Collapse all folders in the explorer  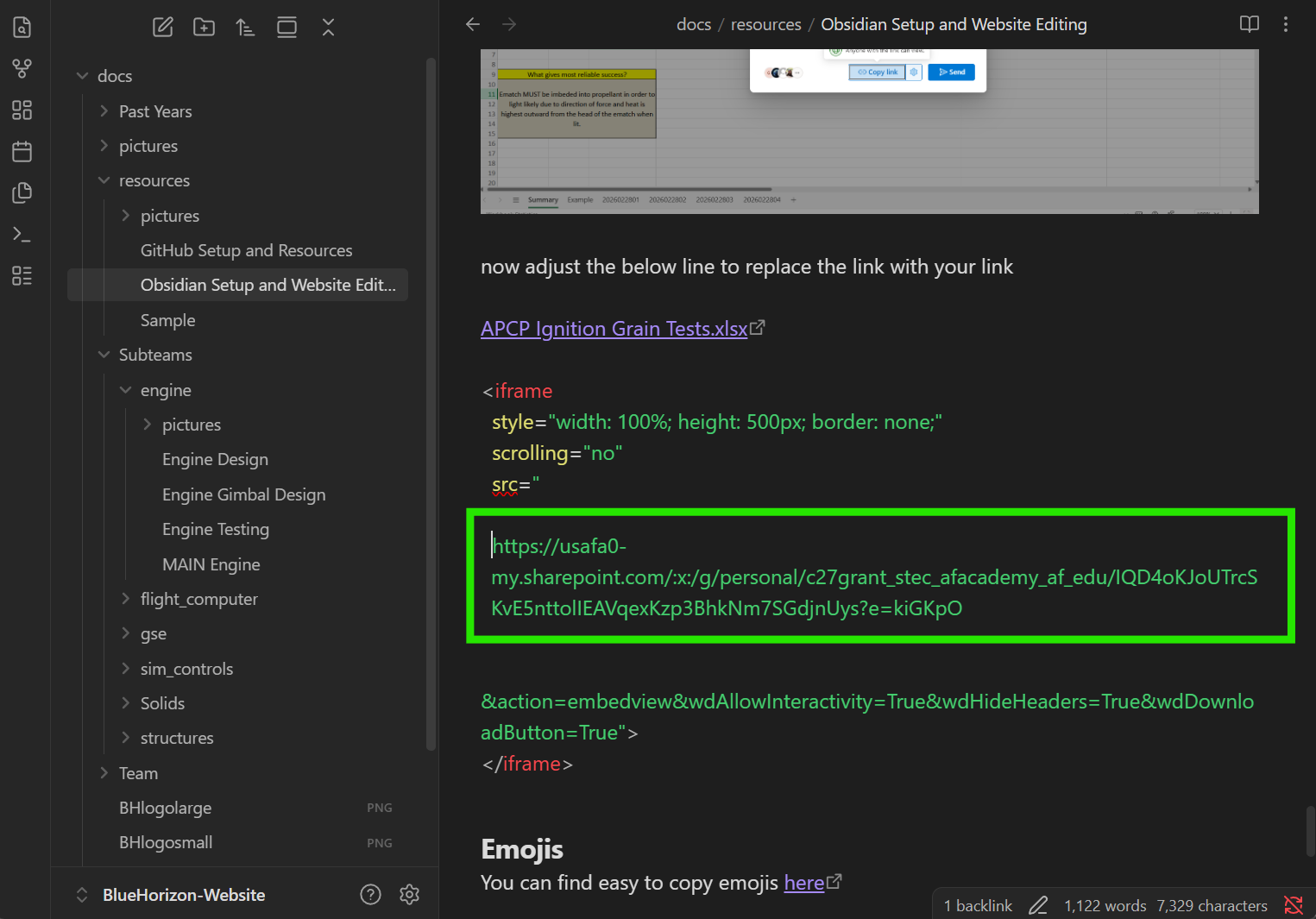click(328, 27)
